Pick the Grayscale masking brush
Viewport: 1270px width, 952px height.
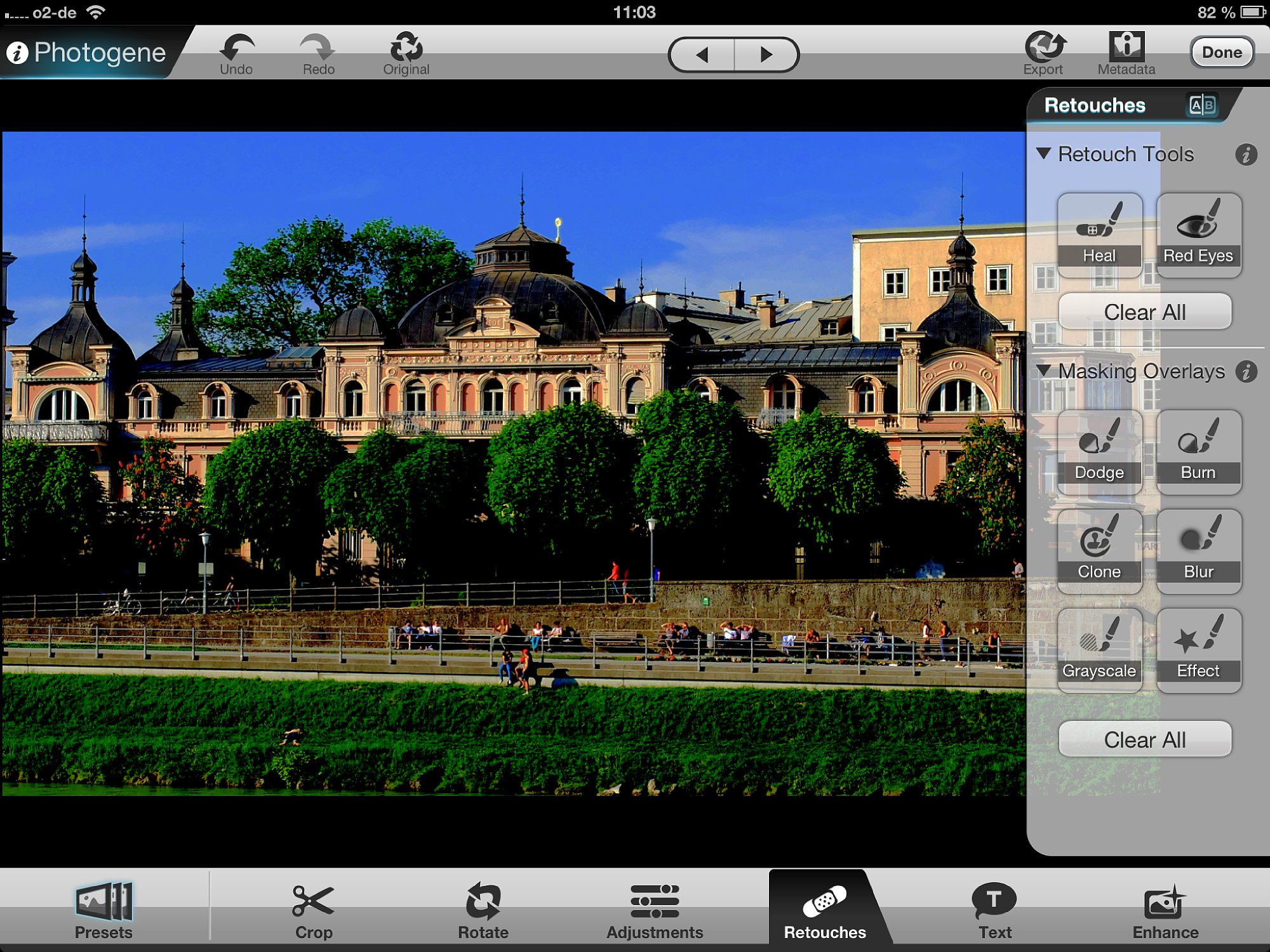(1099, 650)
